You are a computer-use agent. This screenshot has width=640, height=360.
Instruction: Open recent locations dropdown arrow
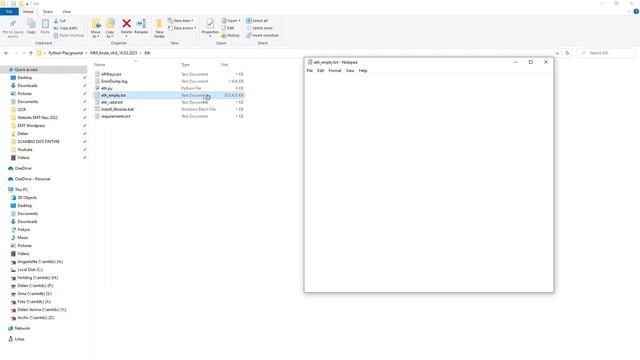(x=24, y=53)
